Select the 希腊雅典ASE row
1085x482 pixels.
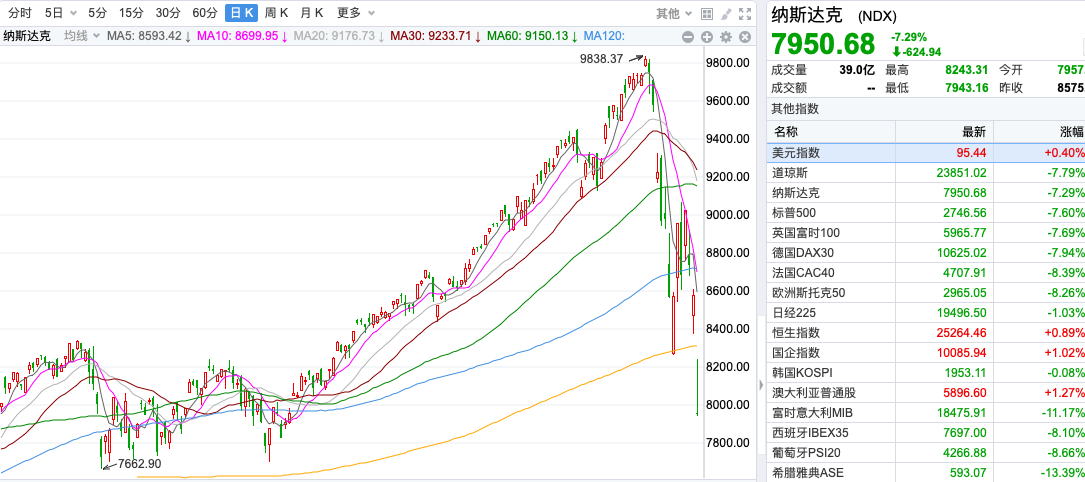point(927,473)
